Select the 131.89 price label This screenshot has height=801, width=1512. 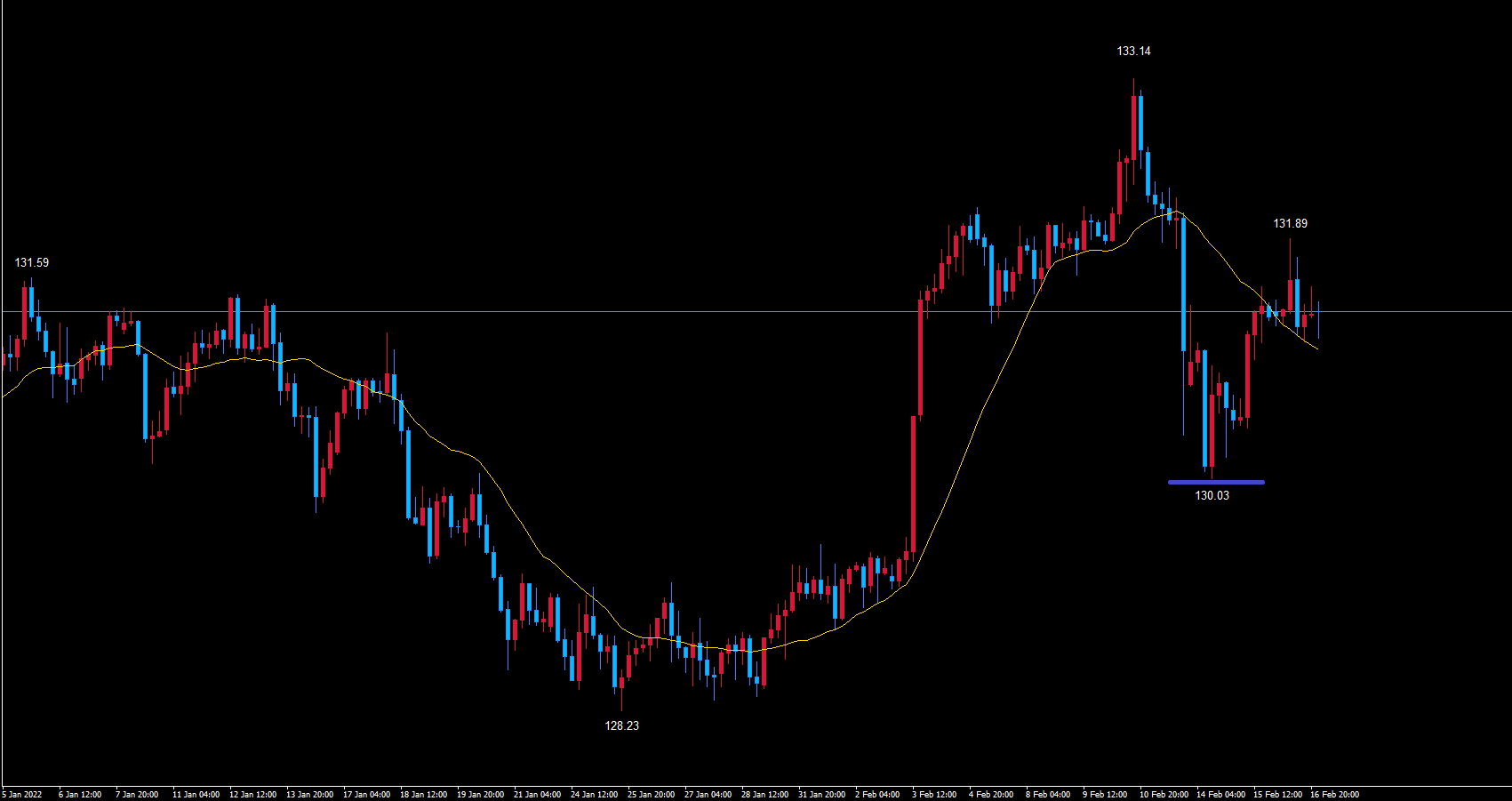1290,224
